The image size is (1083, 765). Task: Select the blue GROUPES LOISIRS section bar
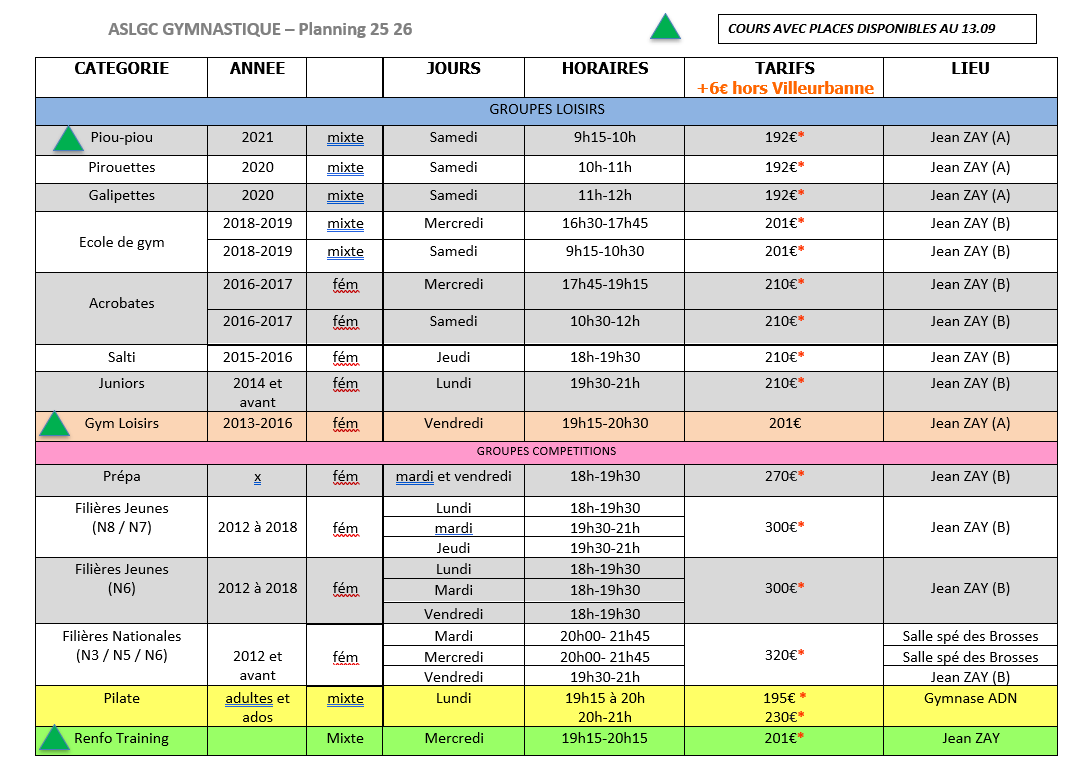pos(546,110)
